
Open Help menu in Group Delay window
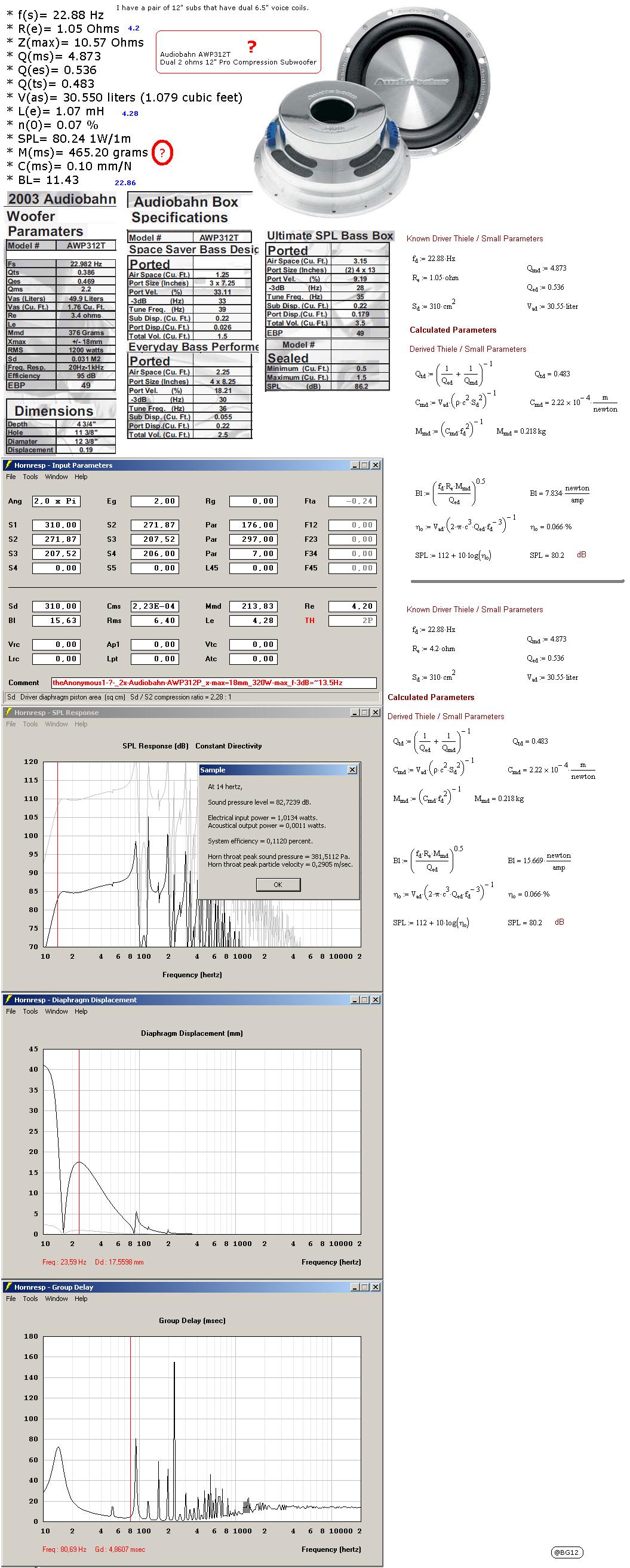[x=81, y=1299]
